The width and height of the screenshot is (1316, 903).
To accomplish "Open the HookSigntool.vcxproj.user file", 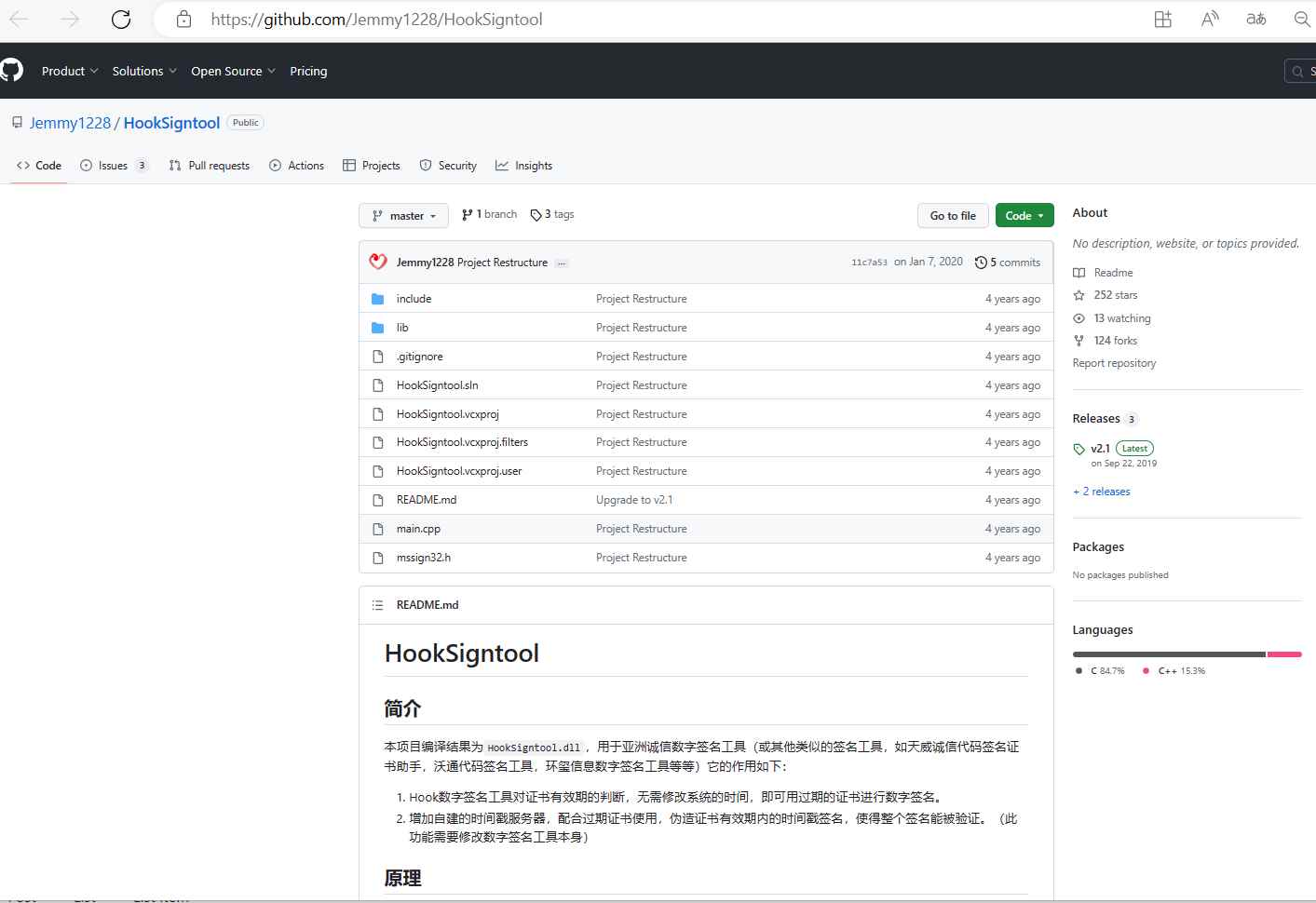I will coord(459,471).
